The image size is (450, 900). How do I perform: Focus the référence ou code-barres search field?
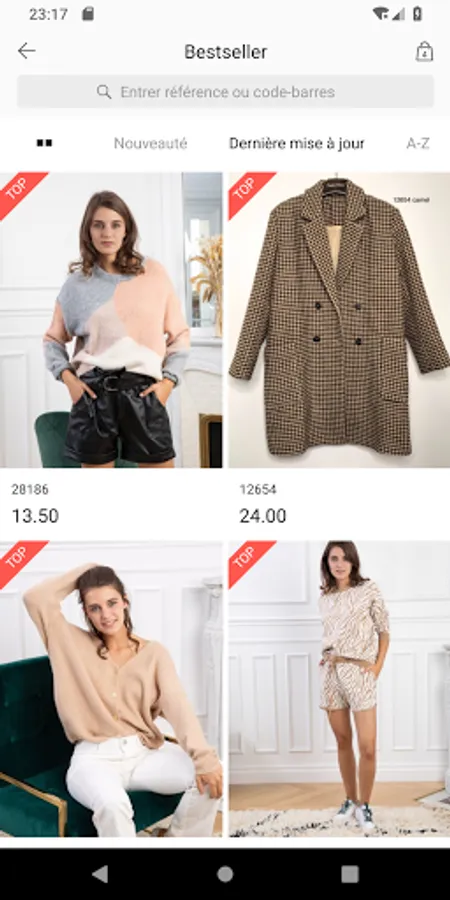225,92
